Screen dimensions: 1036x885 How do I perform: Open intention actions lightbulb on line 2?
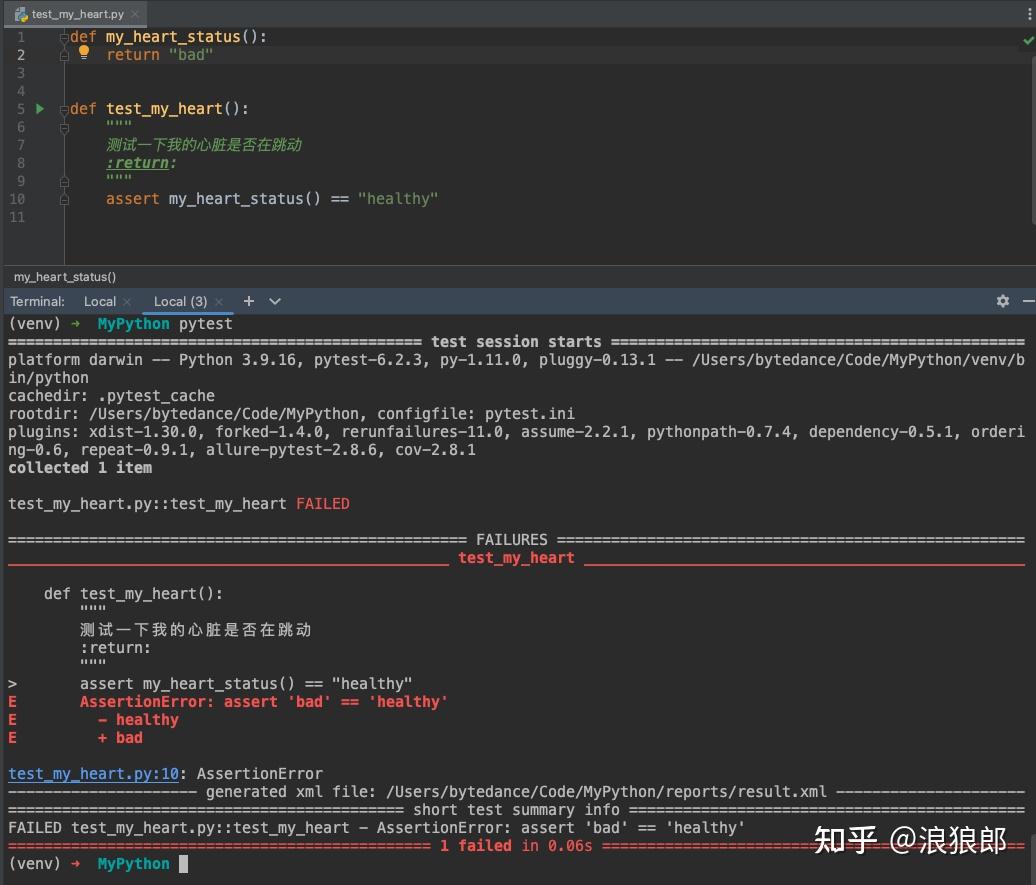[83, 54]
